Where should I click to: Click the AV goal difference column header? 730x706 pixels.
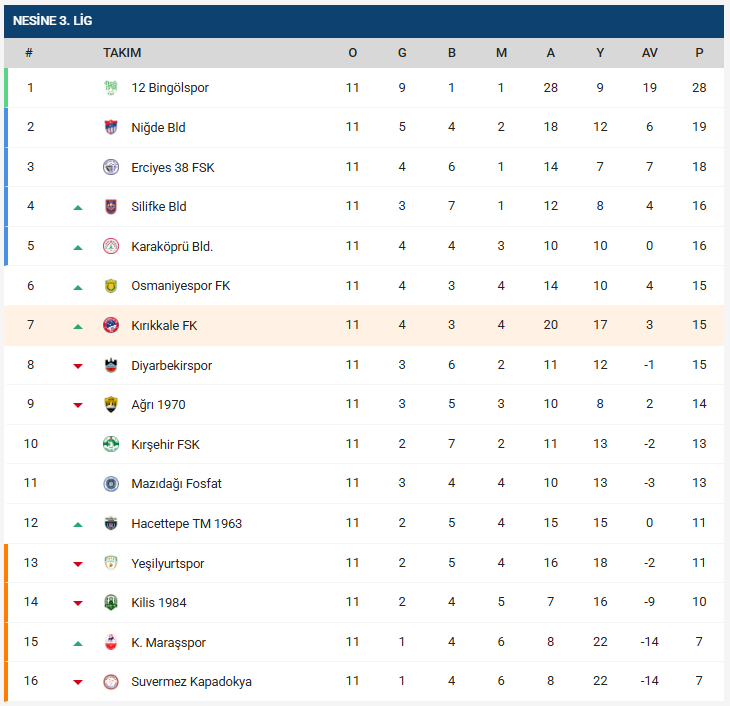point(650,53)
